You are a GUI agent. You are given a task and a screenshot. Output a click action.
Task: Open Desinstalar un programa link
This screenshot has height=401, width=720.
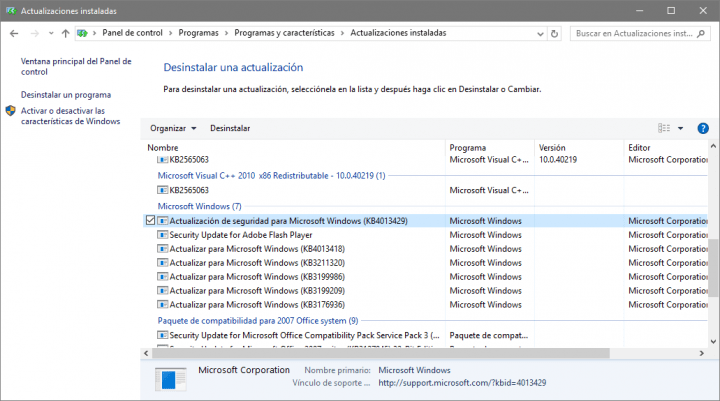[66, 95]
